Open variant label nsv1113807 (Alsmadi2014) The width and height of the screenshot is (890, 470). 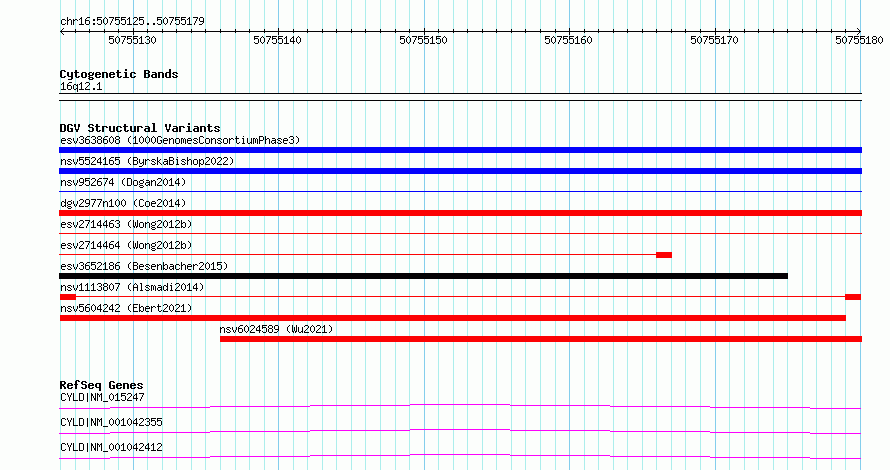coord(132,287)
